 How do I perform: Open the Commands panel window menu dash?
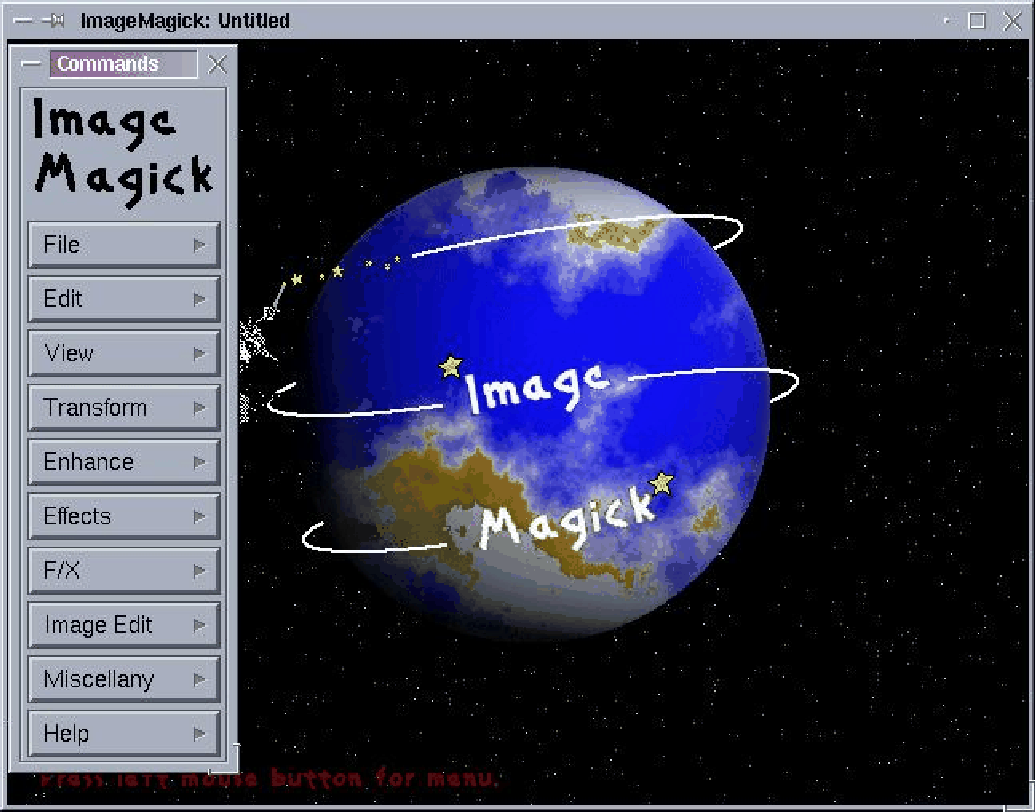[30, 64]
